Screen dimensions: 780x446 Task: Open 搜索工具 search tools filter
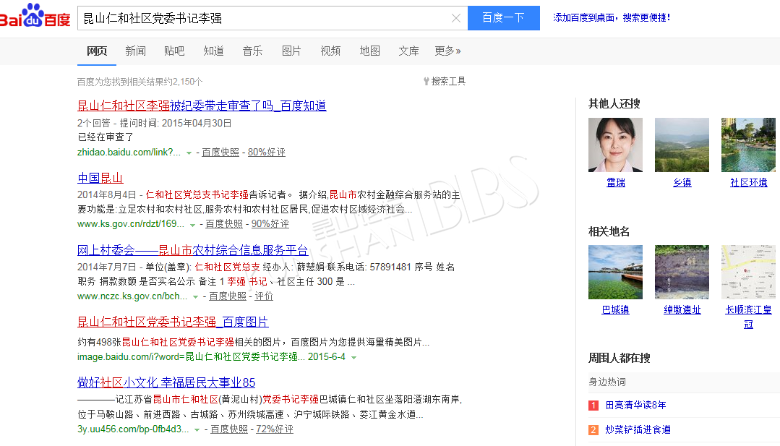pyautogui.click(x=444, y=81)
